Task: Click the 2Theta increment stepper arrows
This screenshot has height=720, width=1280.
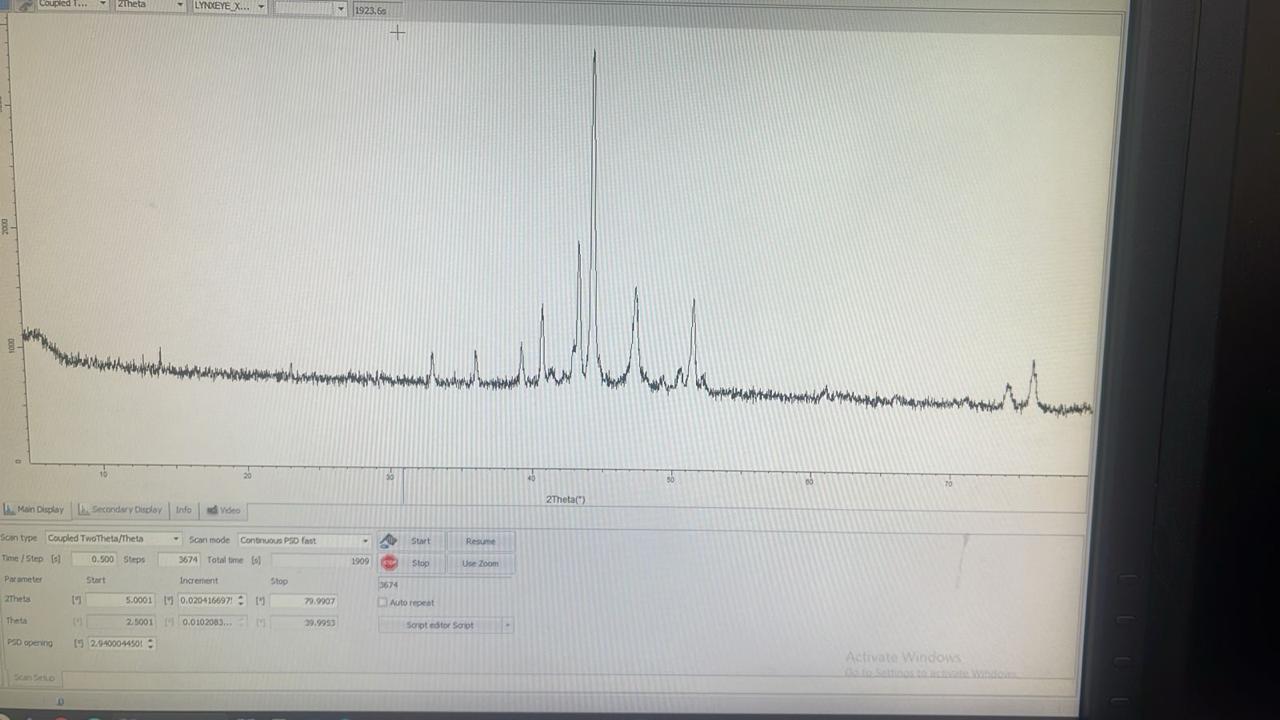Action: pos(241,601)
